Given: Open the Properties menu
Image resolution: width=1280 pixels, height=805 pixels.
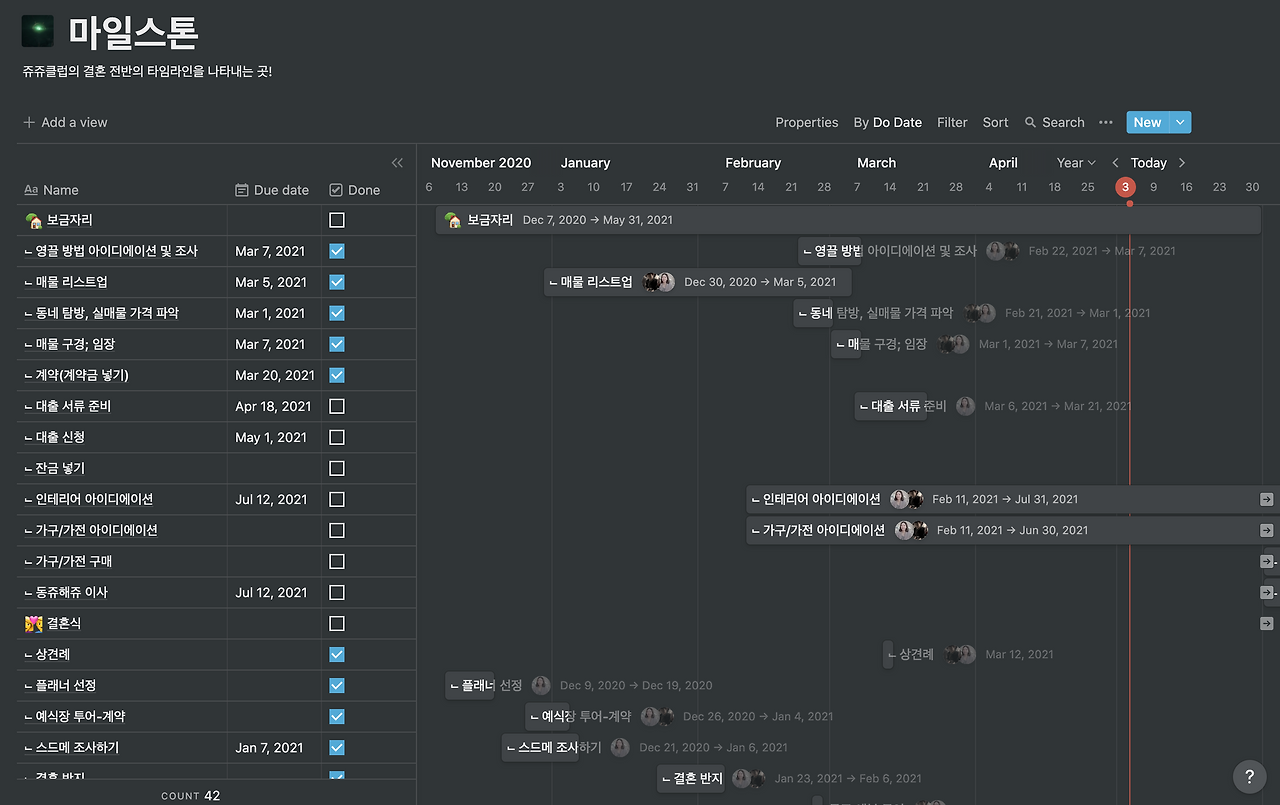Looking at the screenshot, I should click(806, 122).
